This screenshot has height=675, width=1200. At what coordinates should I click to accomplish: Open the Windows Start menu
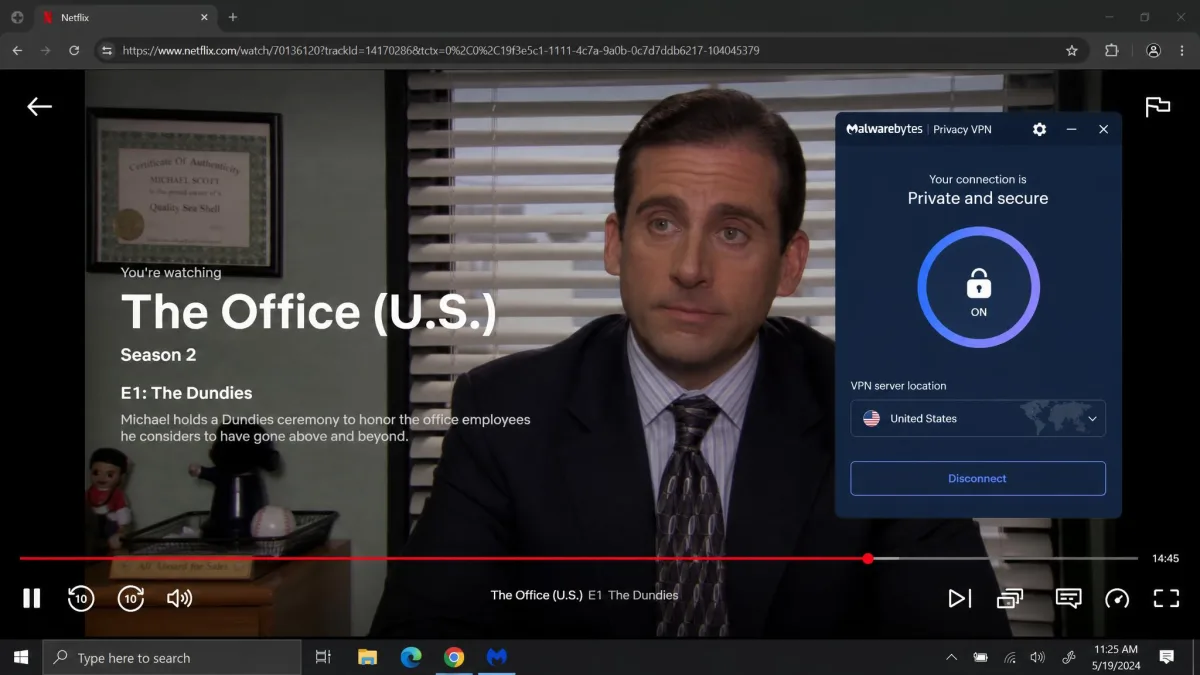click(21, 657)
